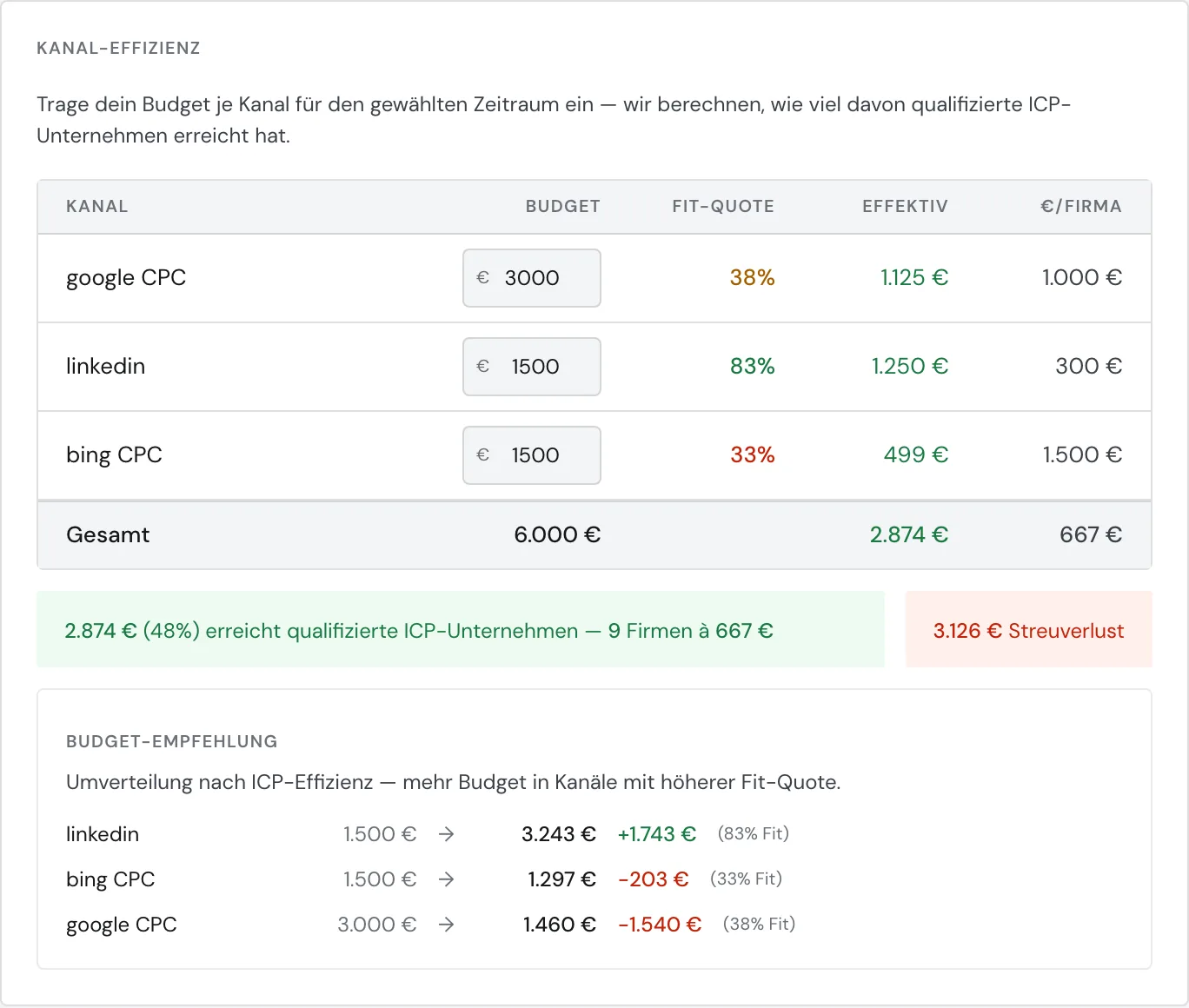Click the EFFEKTIV column header
The width and height of the screenshot is (1189, 1008).
coord(905,207)
